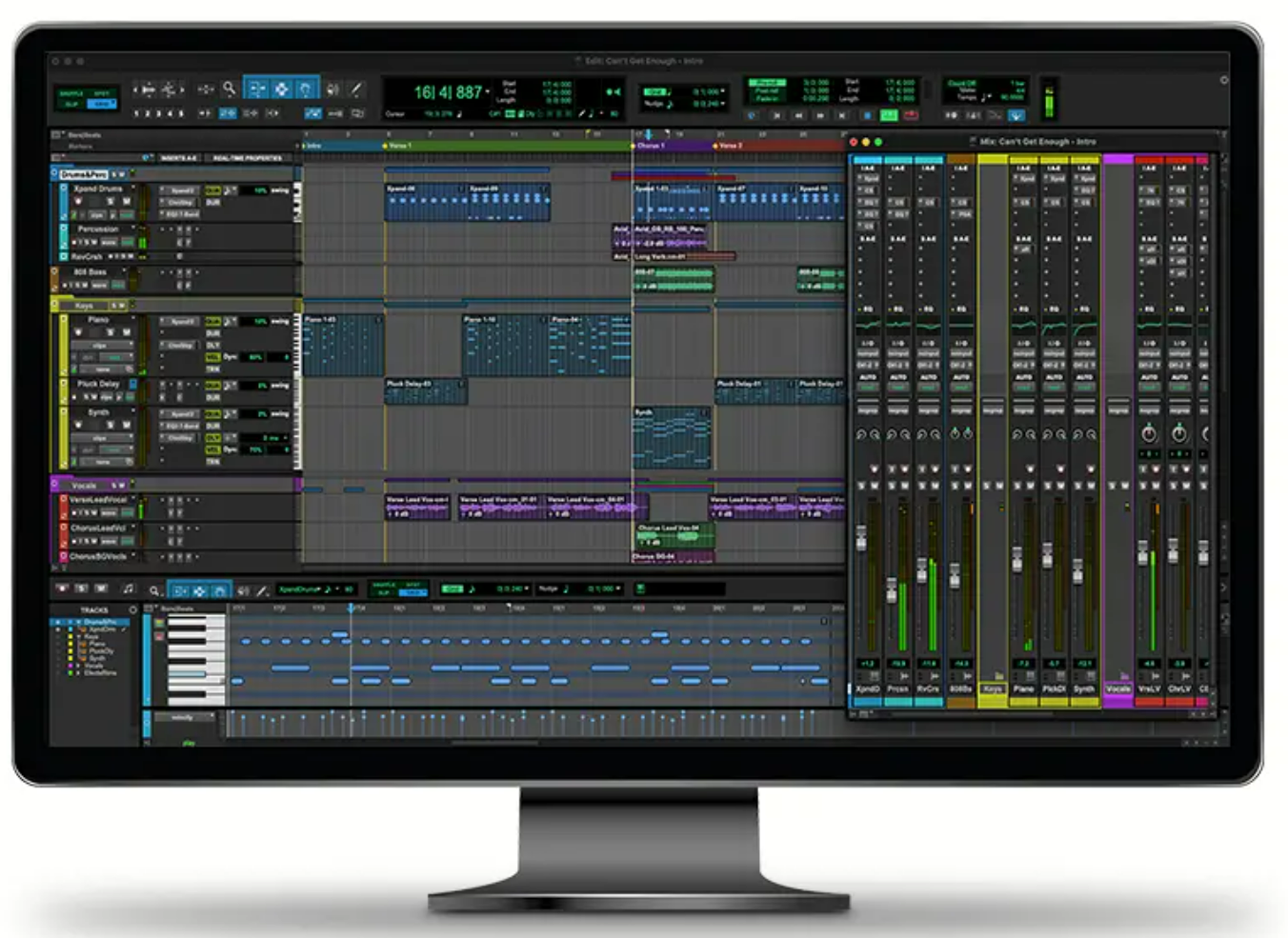1288x938 pixels.
Task: Toggle the Online button in transport
Action: [x=751, y=115]
